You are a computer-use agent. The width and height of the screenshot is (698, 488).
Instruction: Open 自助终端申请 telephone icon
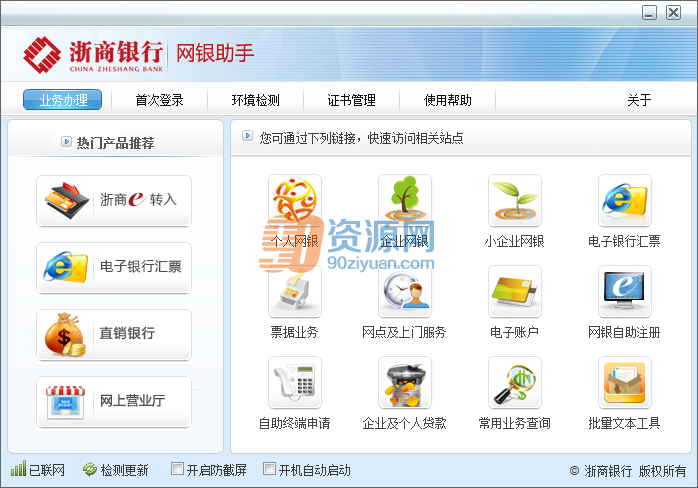pos(295,382)
